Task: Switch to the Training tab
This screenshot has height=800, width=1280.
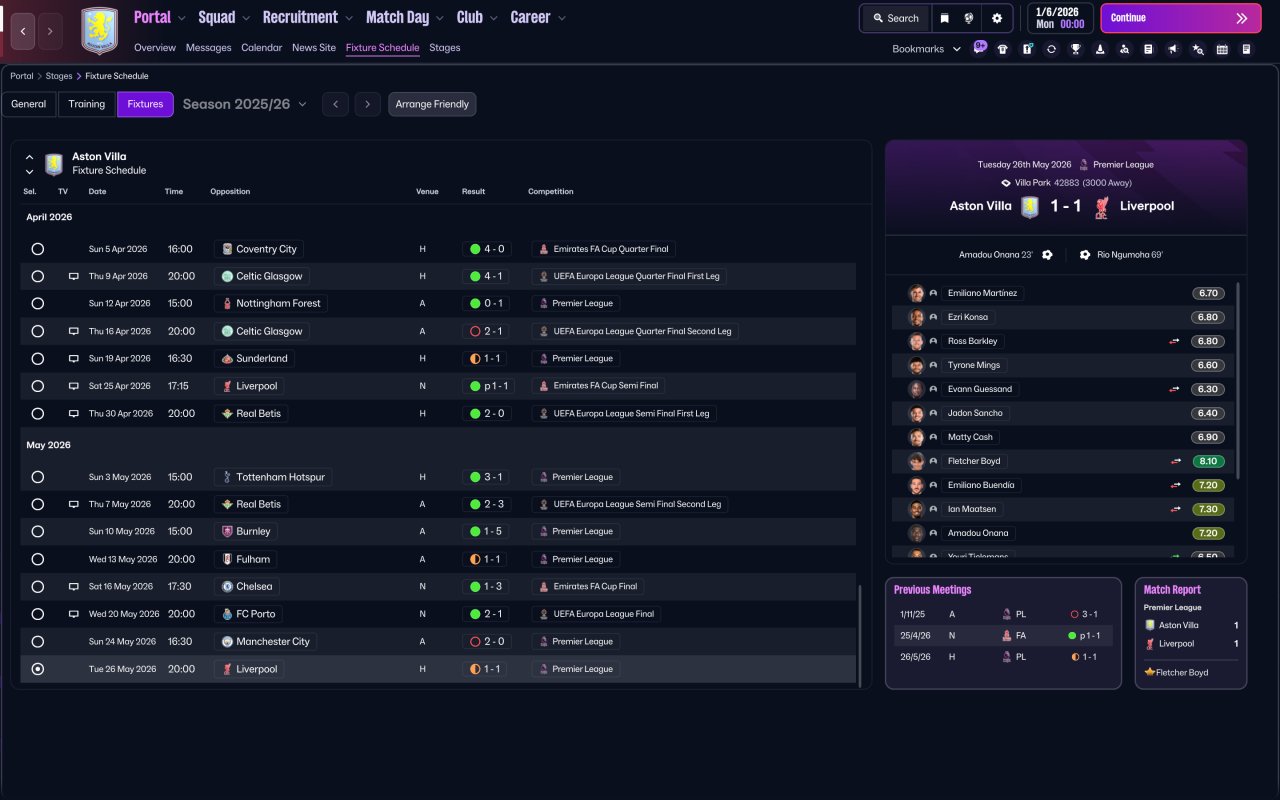Action: (87, 104)
